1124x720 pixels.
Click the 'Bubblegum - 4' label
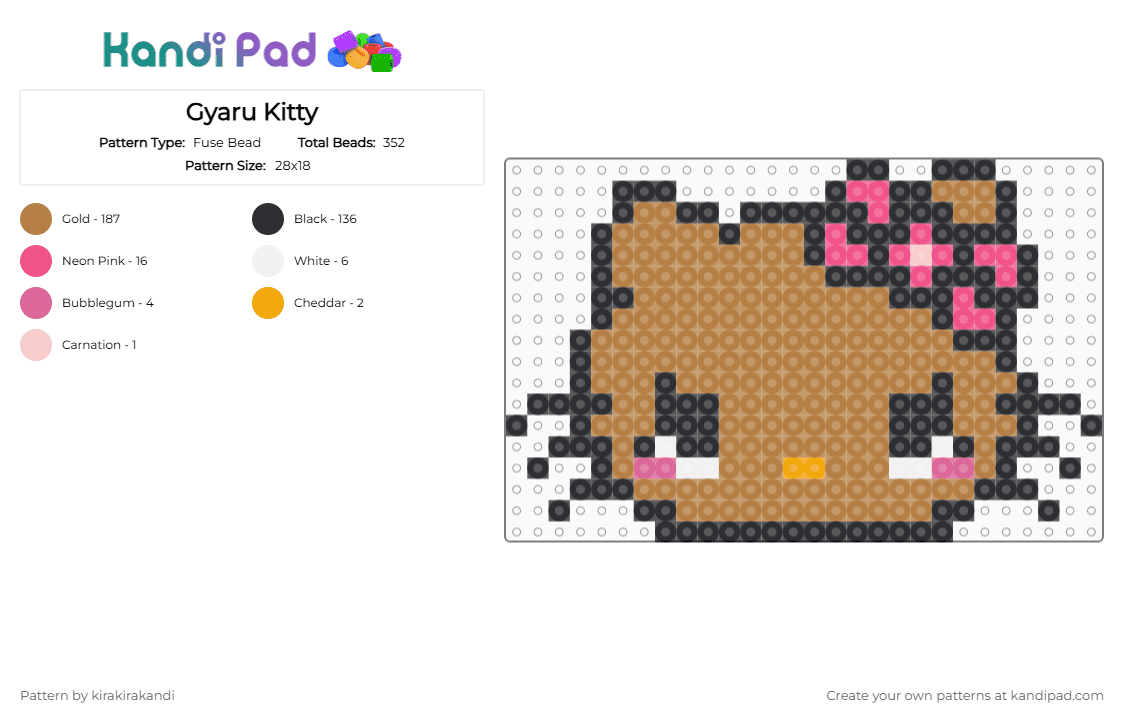[108, 303]
